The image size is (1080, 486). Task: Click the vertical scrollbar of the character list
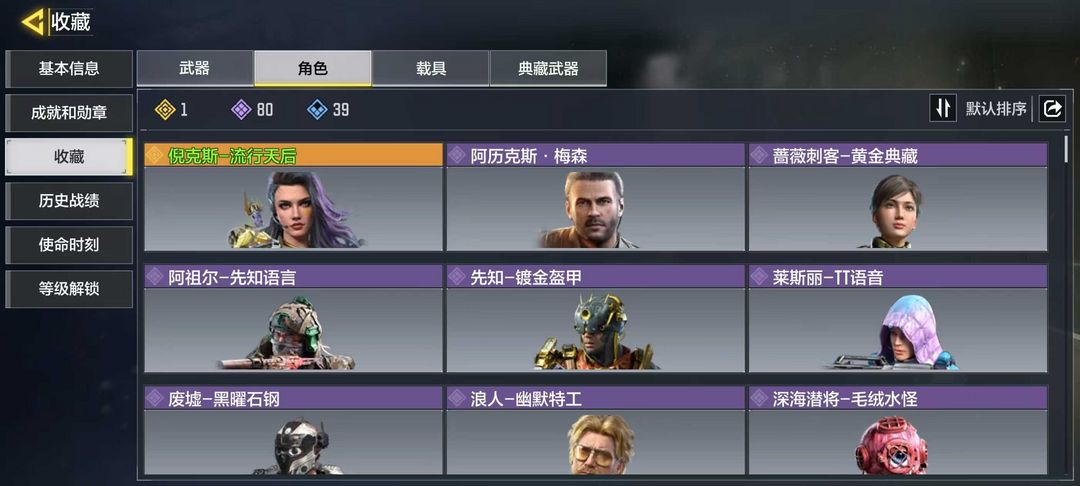point(1067,149)
